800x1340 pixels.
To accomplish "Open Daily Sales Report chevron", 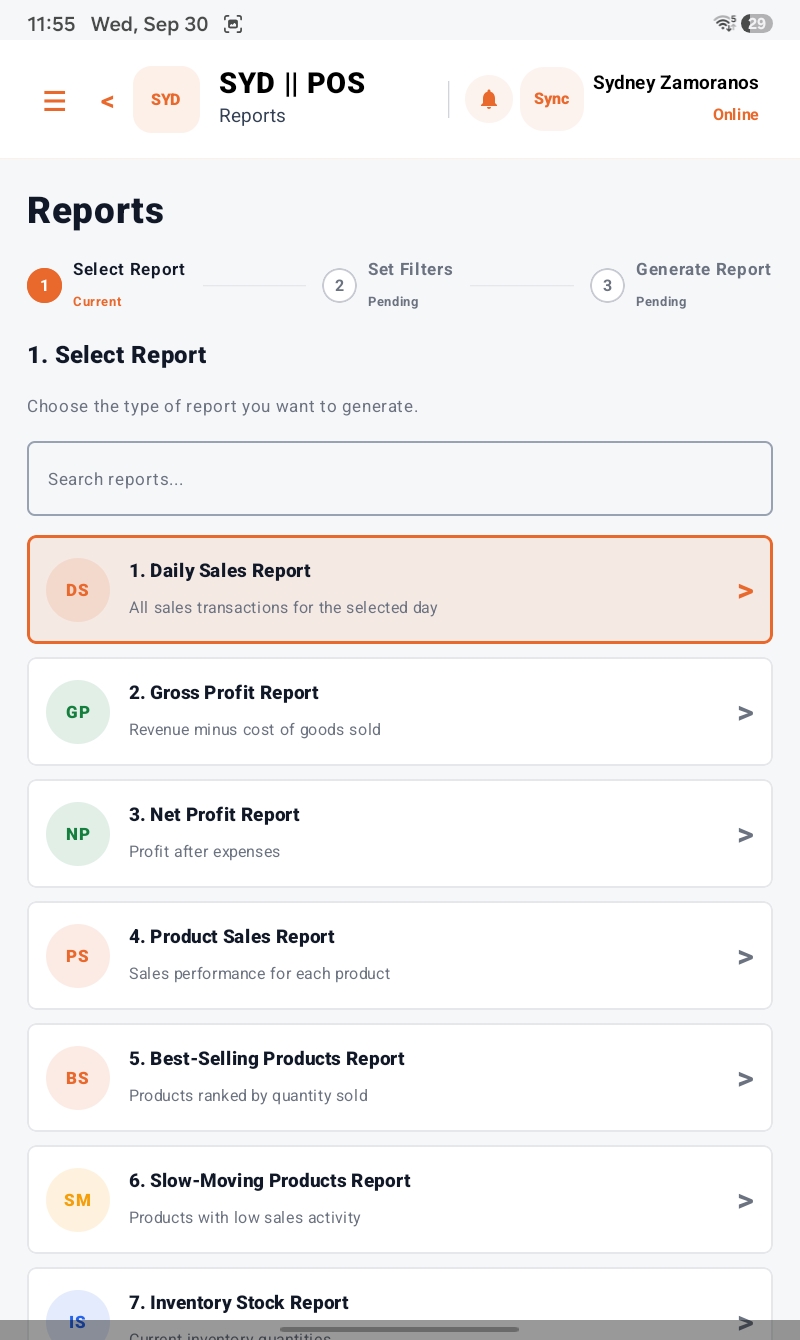I will click(745, 591).
